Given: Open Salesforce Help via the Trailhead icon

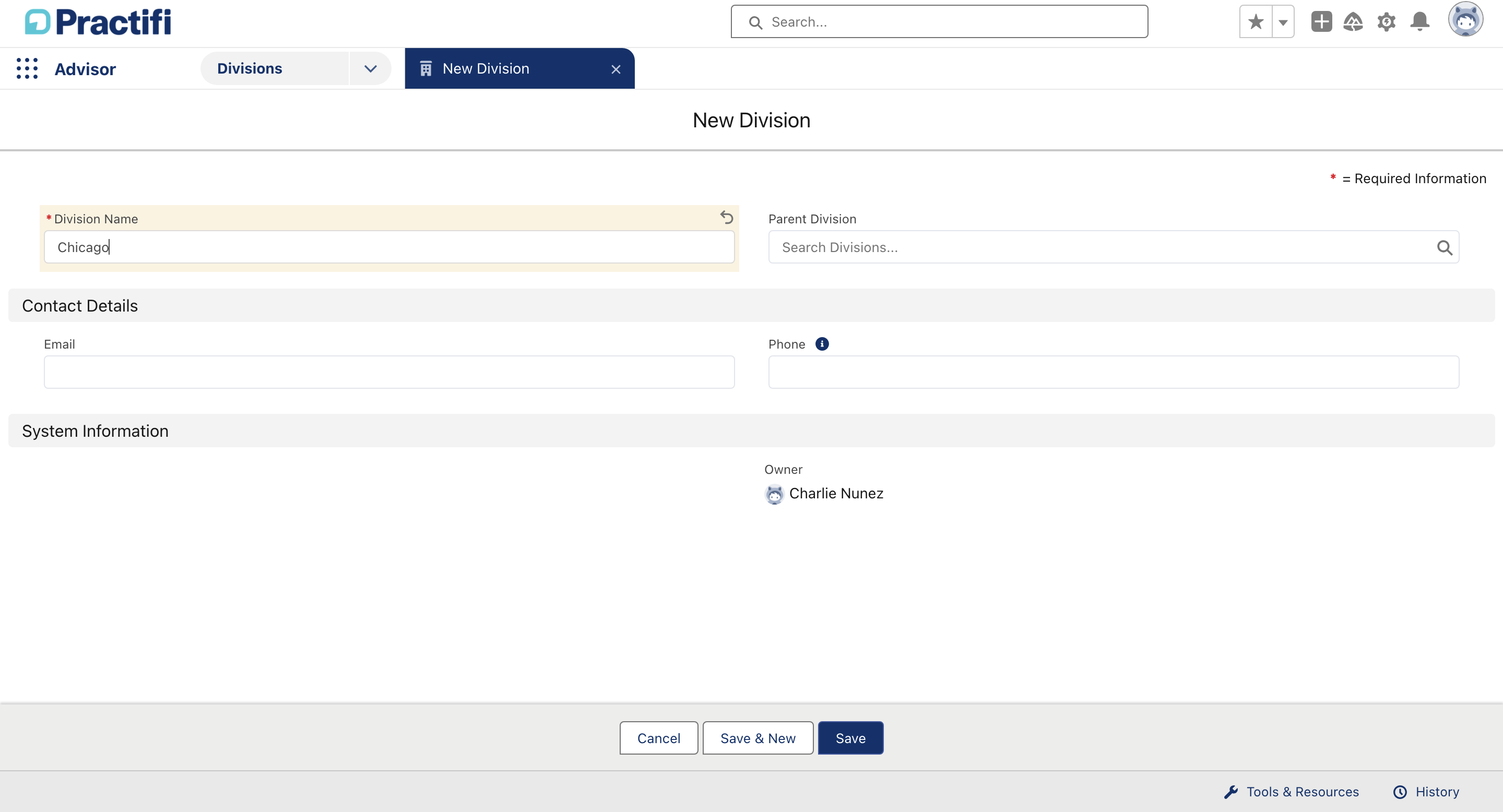Looking at the screenshot, I should tap(1354, 21).
